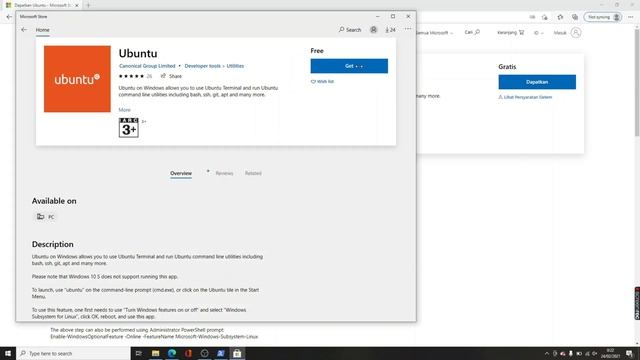640x360 pixels.
Task: Click the taskbar Type here to search box
Action: [x=73, y=353]
